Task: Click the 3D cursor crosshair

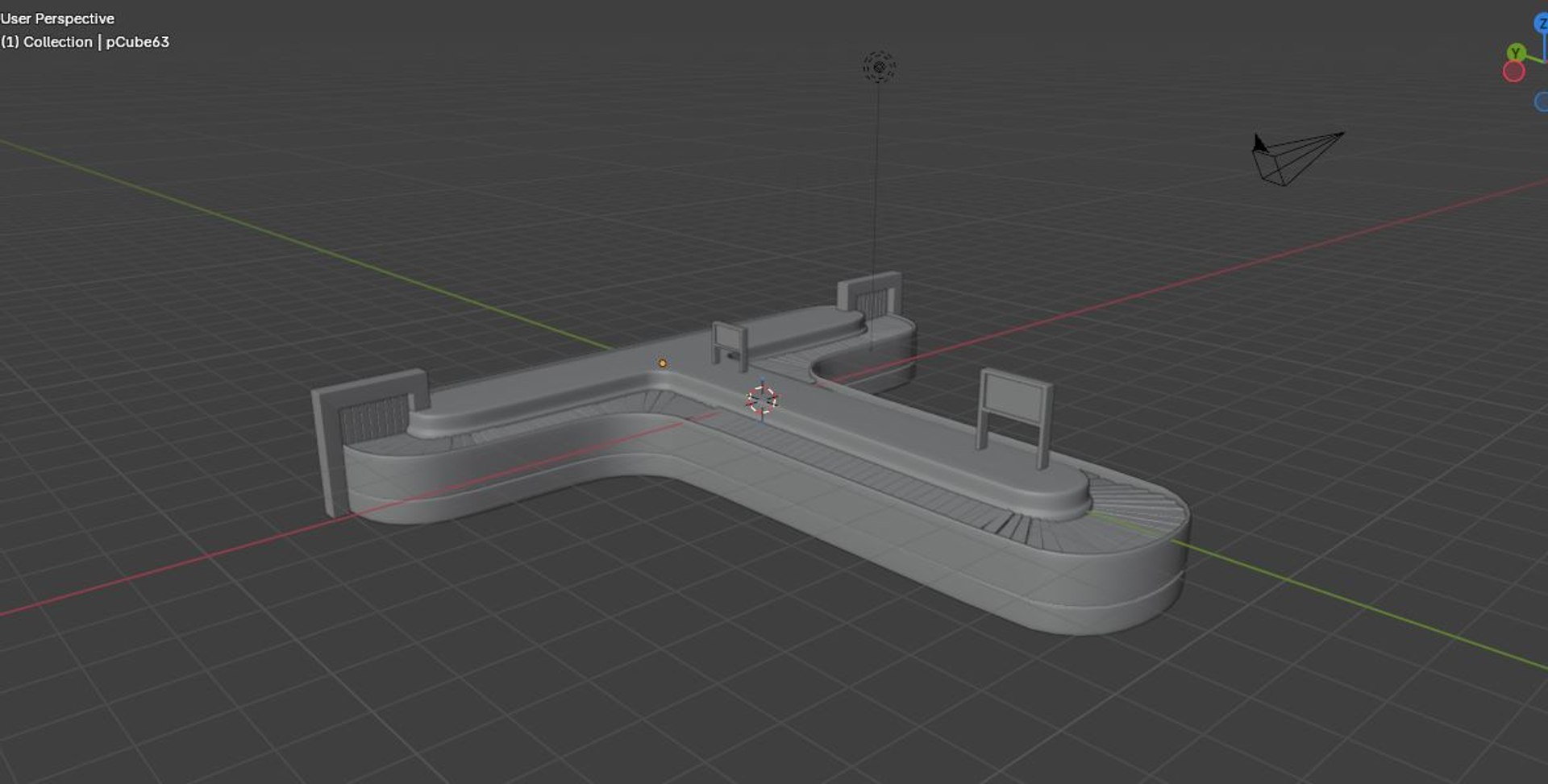Action: tap(761, 400)
